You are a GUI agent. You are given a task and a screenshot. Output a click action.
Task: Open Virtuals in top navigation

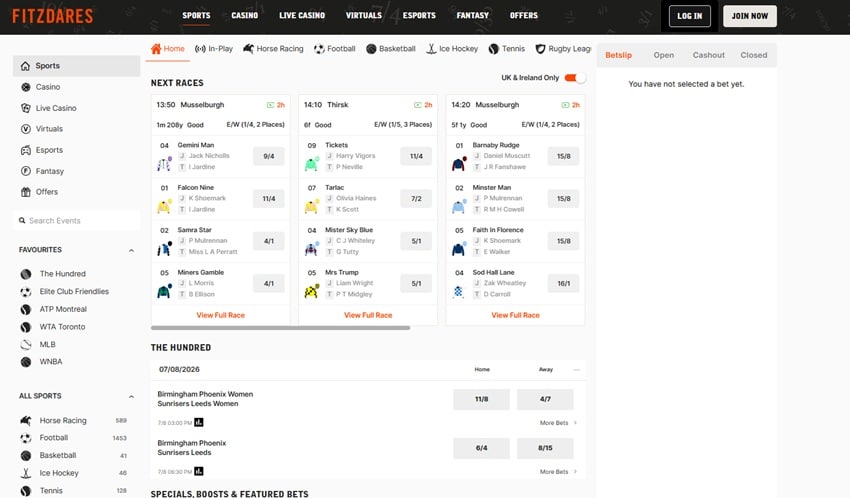click(364, 16)
